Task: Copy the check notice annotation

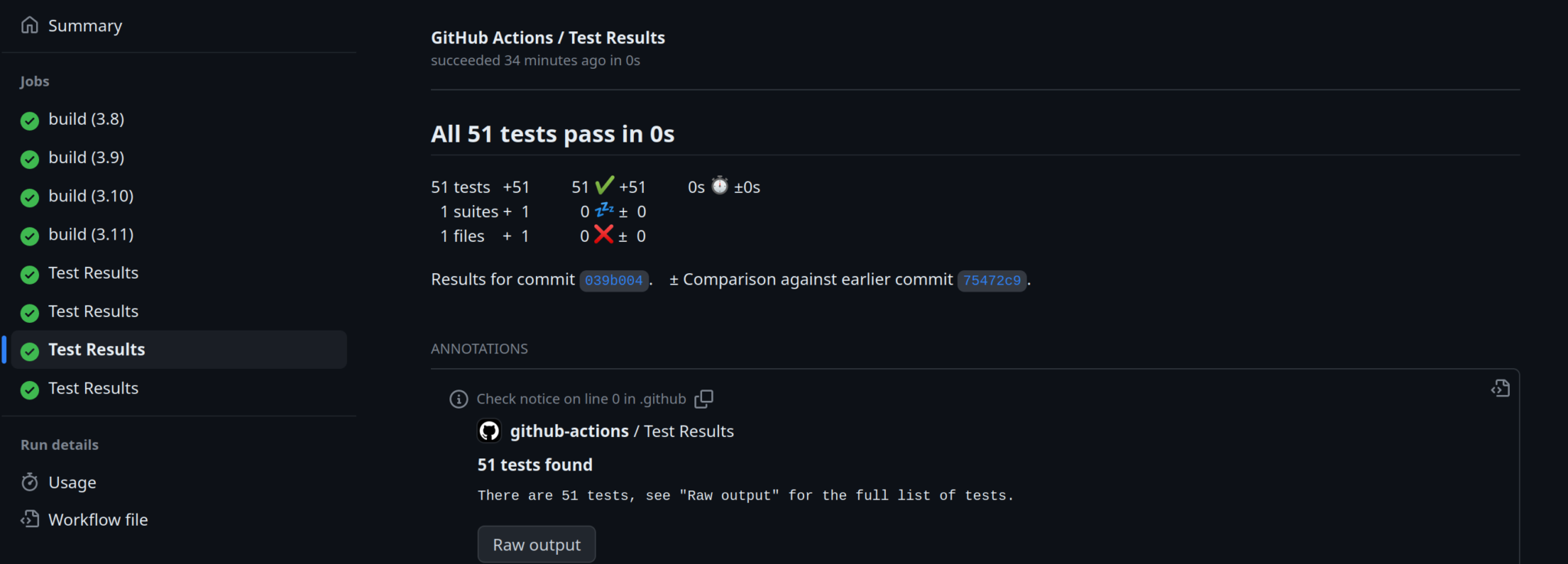Action: point(704,399)
